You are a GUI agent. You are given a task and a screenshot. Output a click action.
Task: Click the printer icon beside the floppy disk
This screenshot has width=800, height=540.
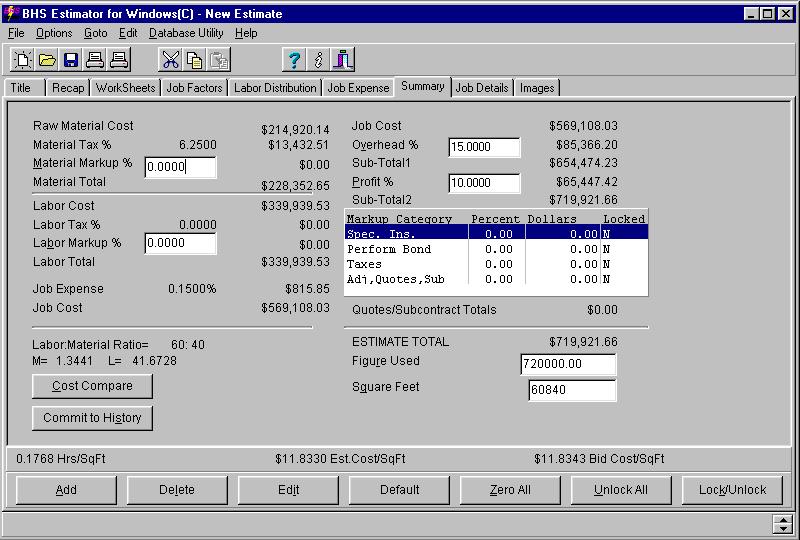[x=95, y=60]
